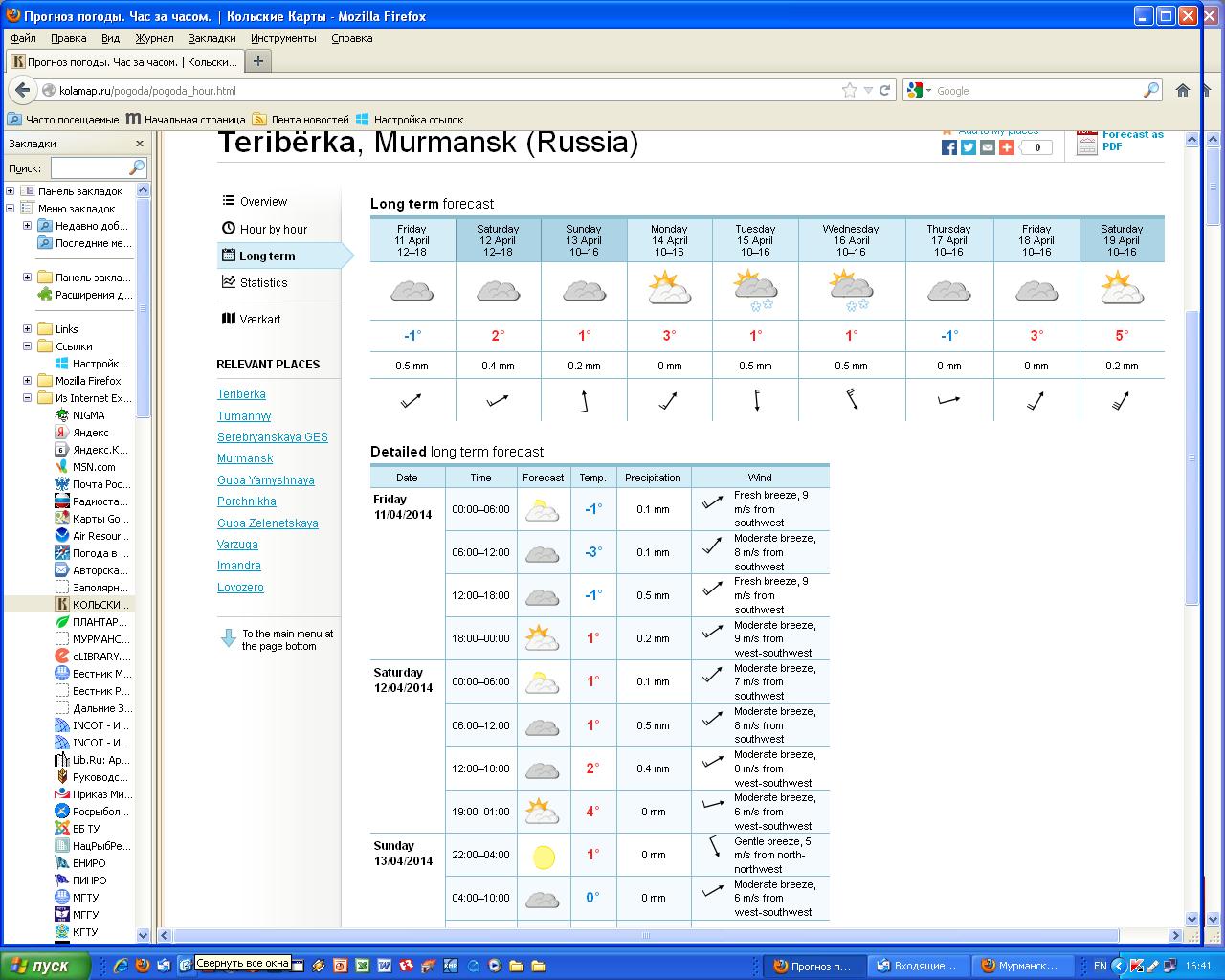
Task: Open the Lovozero relevant place link
Action: (240, 588)
